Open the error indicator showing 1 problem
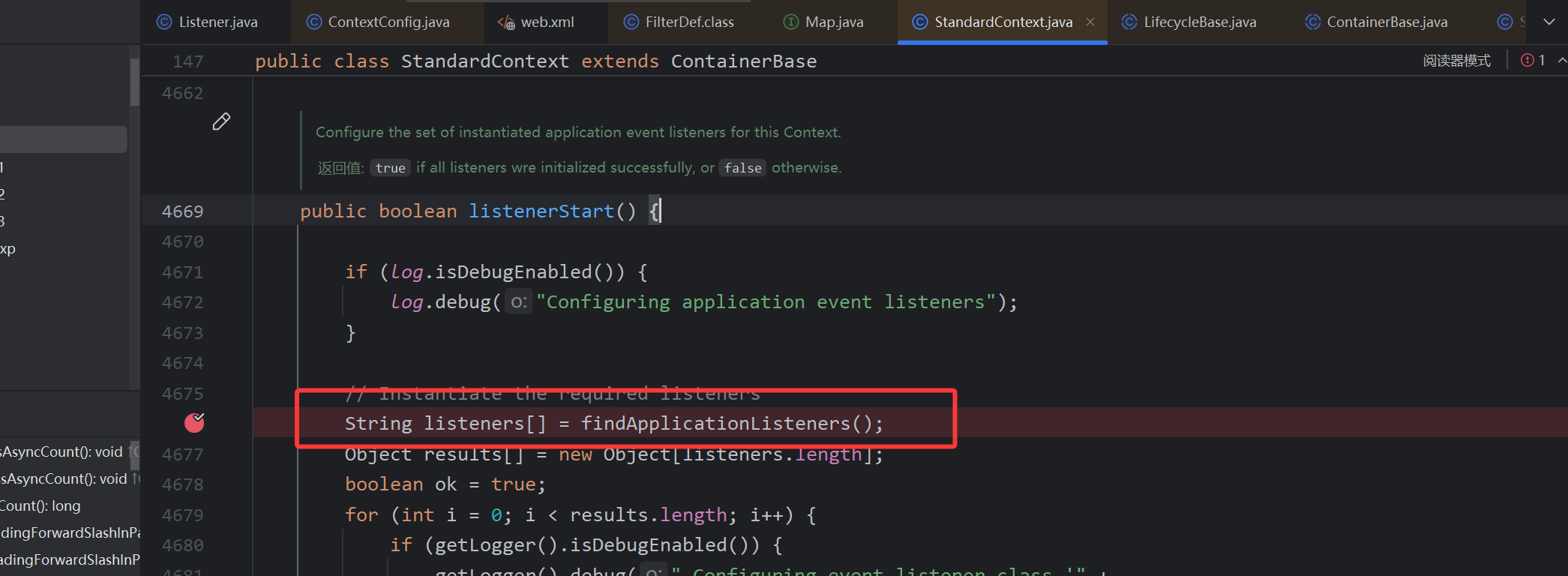Screen dimensions: 1568x576 pyautogui.click(x=1532, y=61)
